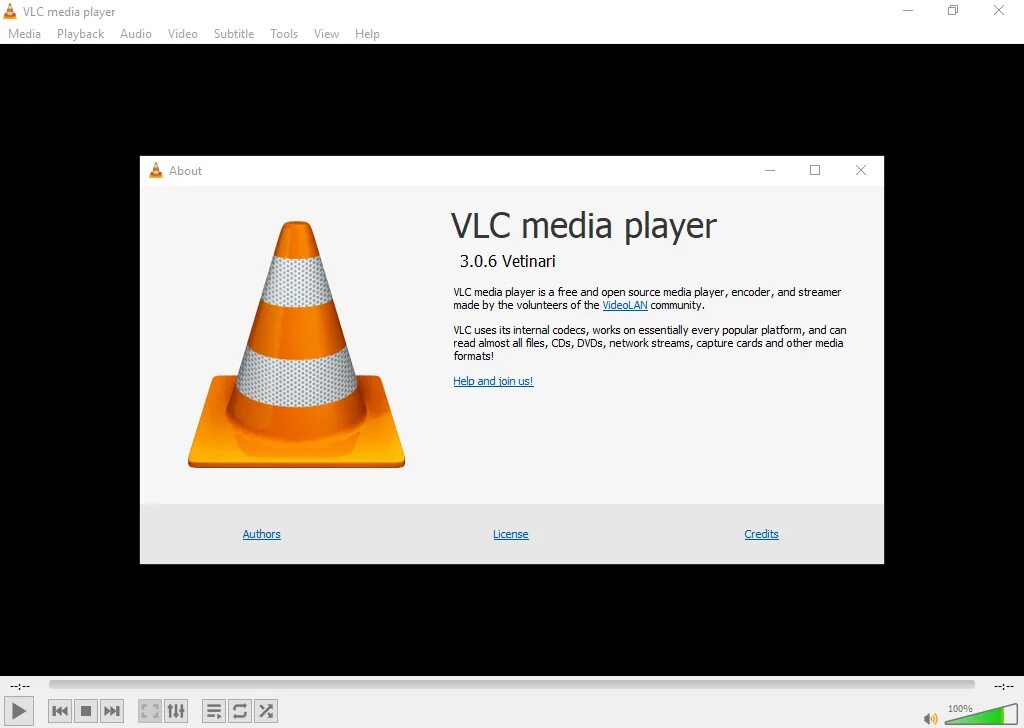Viewport: 1024px width, 728px height.
Task: Open the Playback menu
Action: coord(80,34)
